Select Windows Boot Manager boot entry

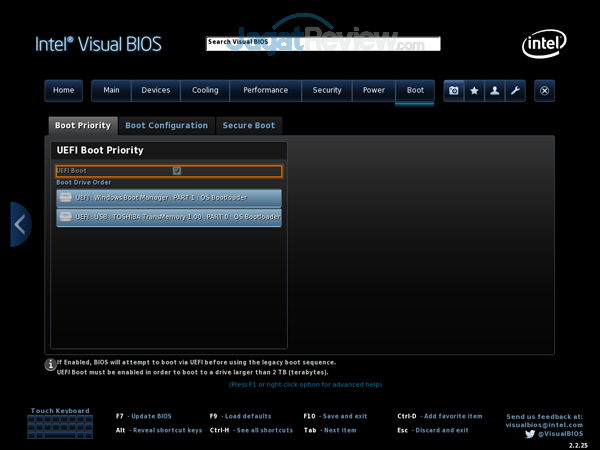169,197
